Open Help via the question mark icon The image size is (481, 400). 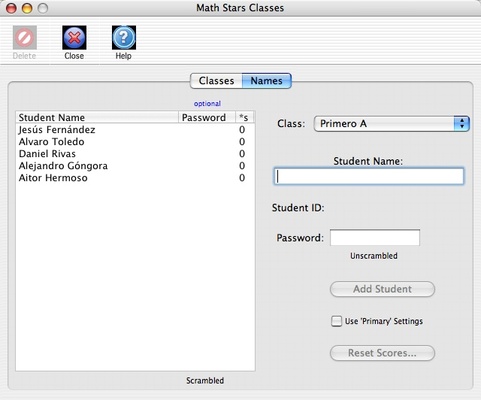pyautogui.click(x=124, y=37)
